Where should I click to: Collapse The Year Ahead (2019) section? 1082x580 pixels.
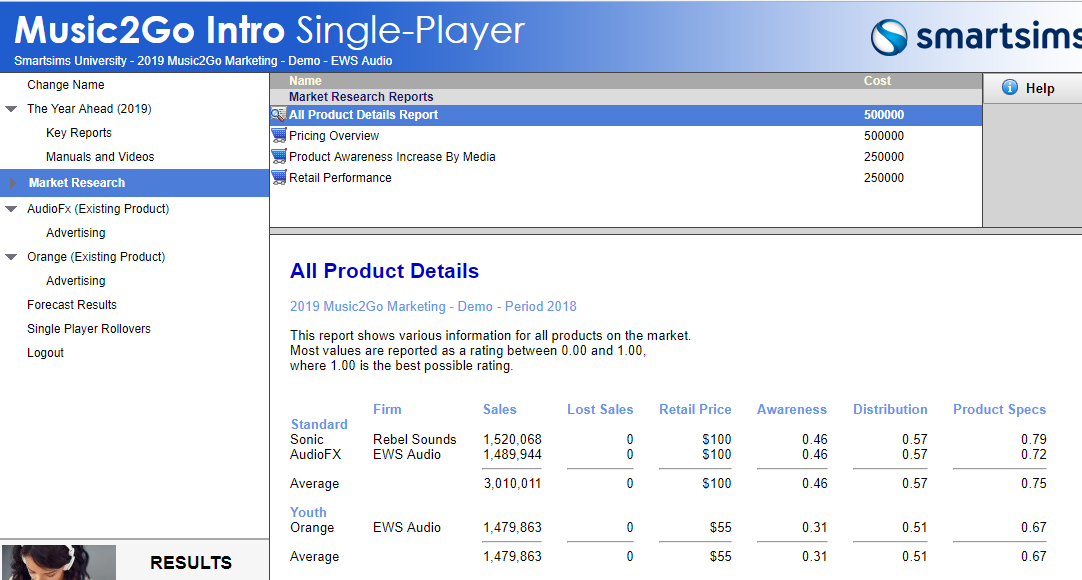11,109
